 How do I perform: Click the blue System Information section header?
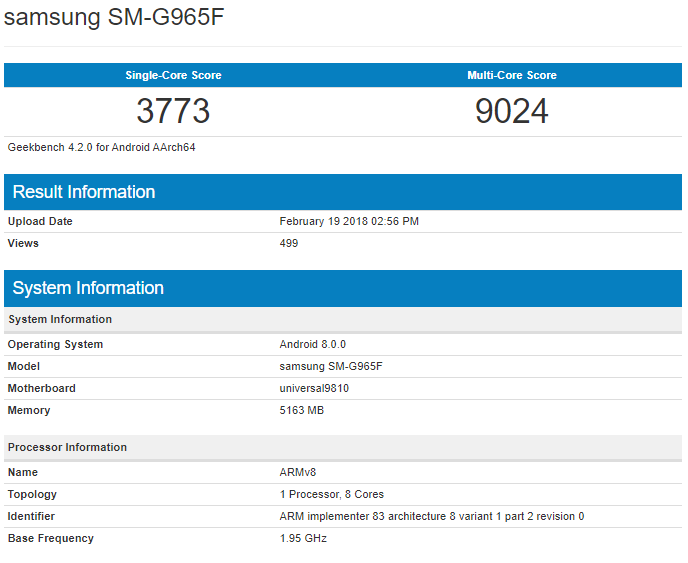coord(88,288)
